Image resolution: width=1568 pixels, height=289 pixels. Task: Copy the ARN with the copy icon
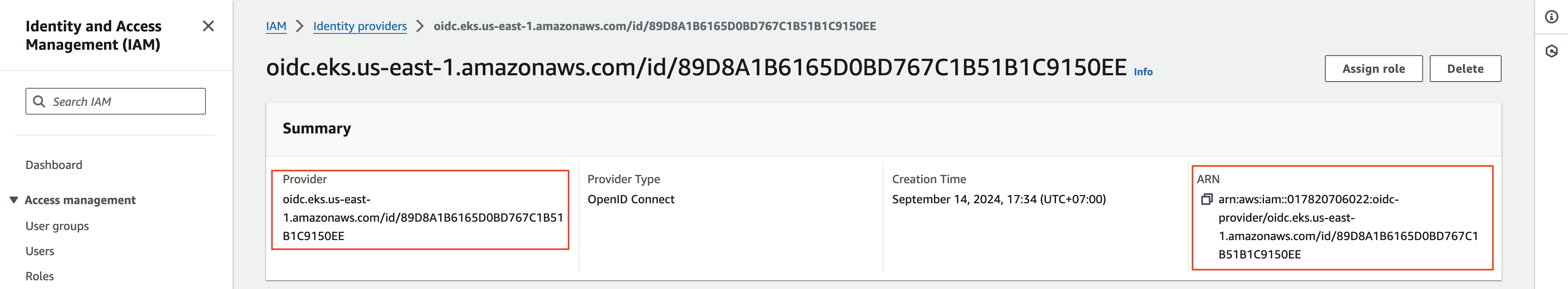click(x=1206, y=199)
